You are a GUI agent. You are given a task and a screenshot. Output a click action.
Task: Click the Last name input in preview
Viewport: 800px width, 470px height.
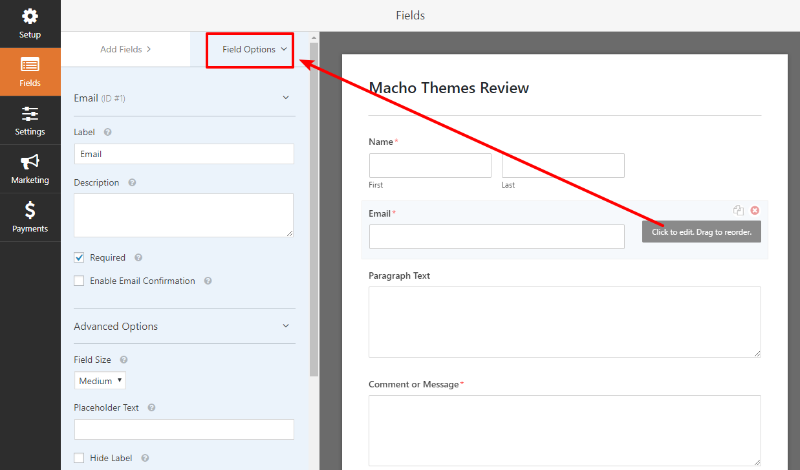pyautogui.click(x=563, y=165)
